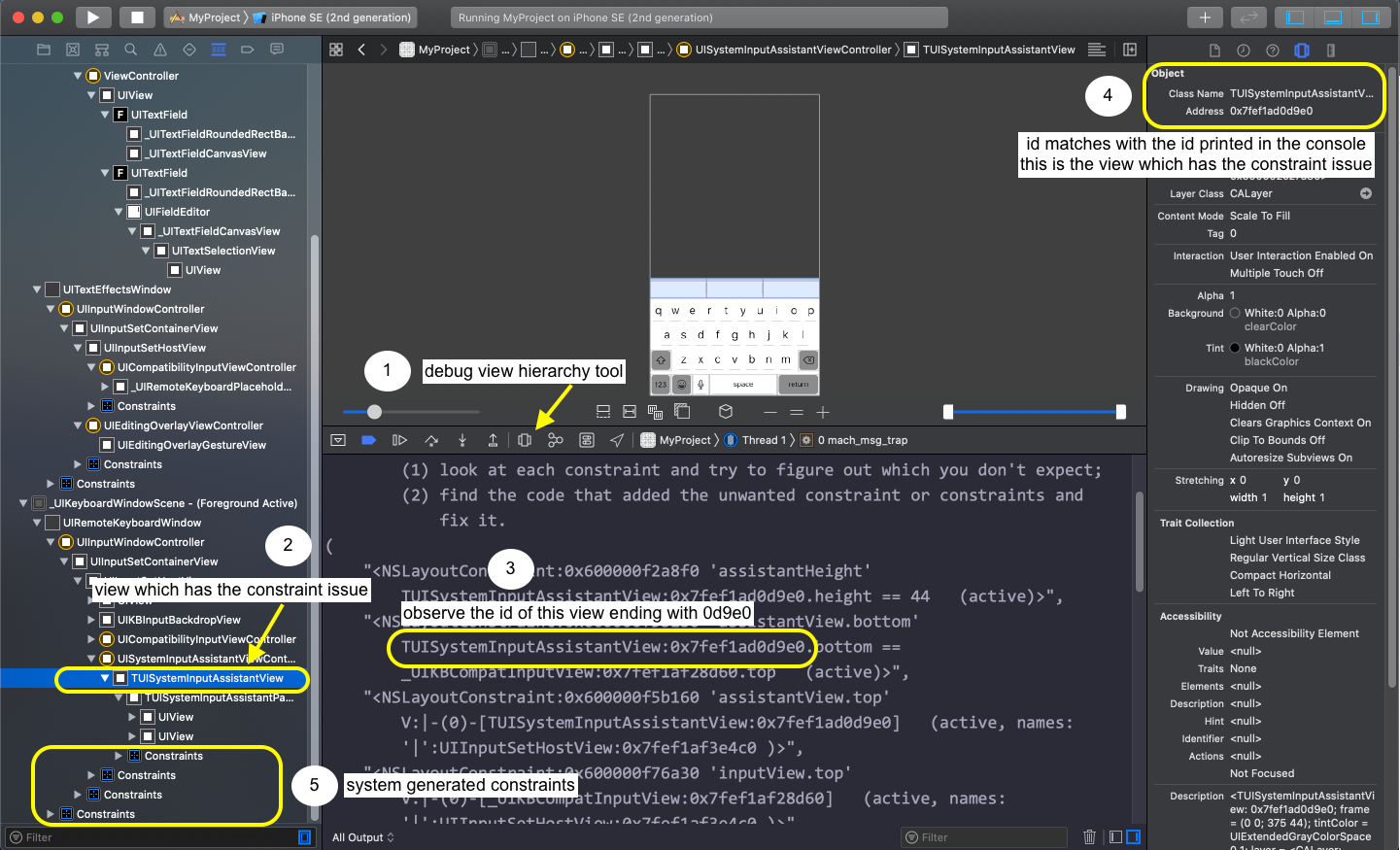Open the Symbol navigator icon
This screenshot has height=850, width=1400.
[101, 50]
